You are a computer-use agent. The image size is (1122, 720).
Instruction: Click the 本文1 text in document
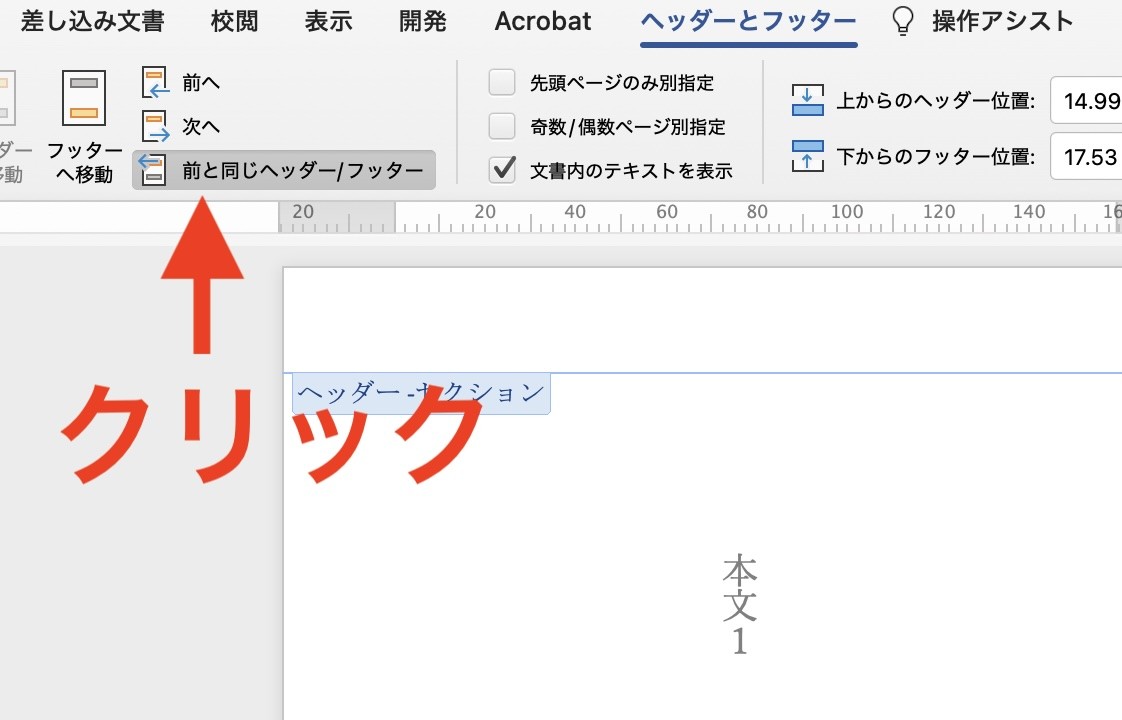(739, 605)
